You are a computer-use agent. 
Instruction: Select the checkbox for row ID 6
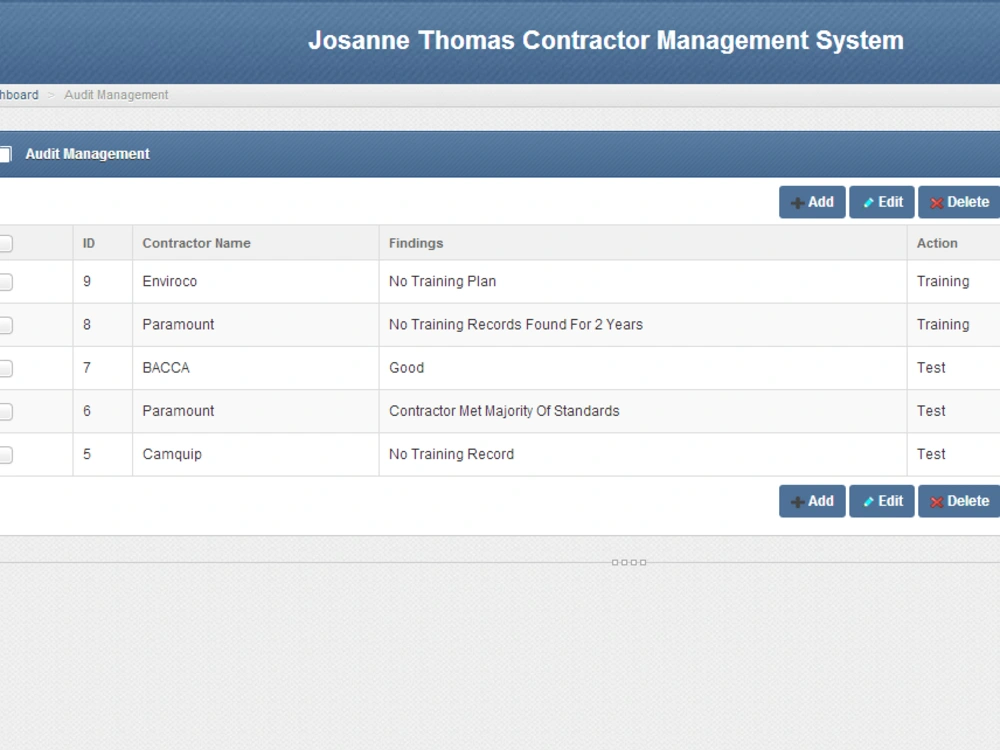click(x=5, y=411)
